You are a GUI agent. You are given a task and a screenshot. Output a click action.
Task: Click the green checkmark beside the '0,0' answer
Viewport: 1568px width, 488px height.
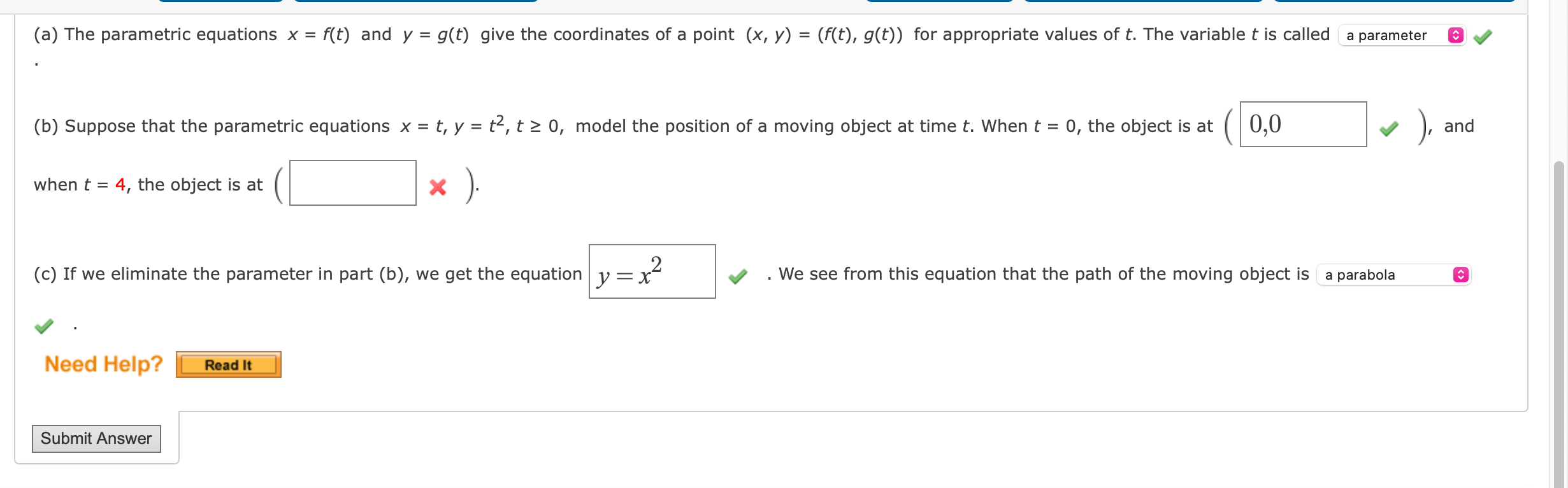click(1388, 131)
